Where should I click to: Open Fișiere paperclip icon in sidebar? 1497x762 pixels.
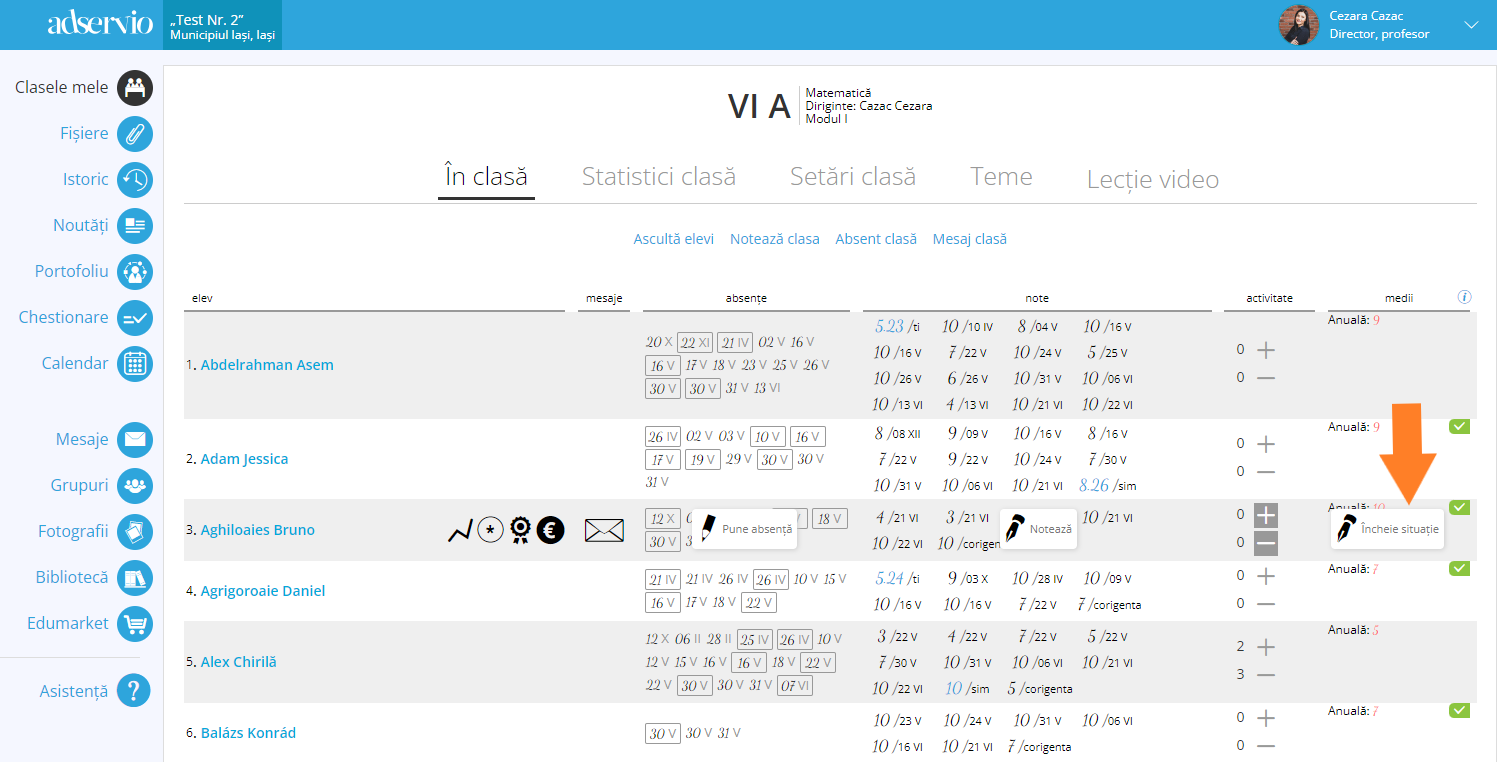click(135, 134)
